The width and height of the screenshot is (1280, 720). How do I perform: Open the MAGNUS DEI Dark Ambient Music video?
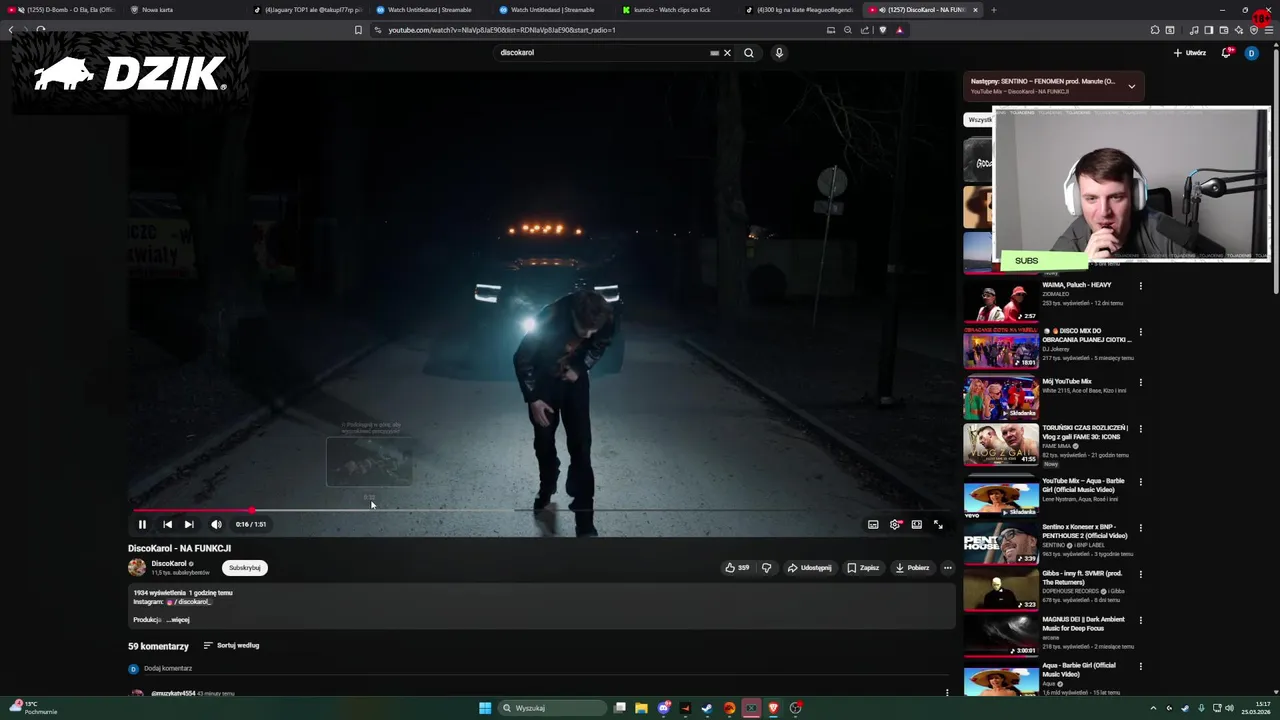point(1001,635)
